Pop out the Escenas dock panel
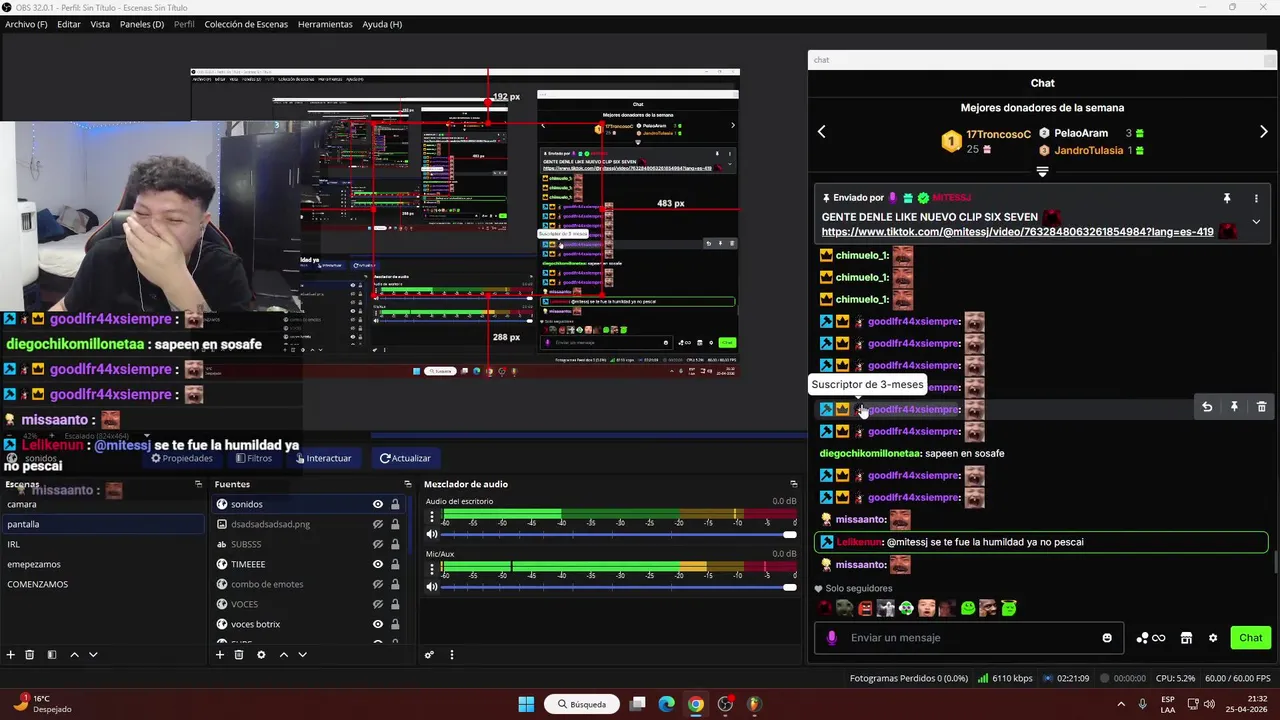The image size is (1280, 720). point(198,484)
